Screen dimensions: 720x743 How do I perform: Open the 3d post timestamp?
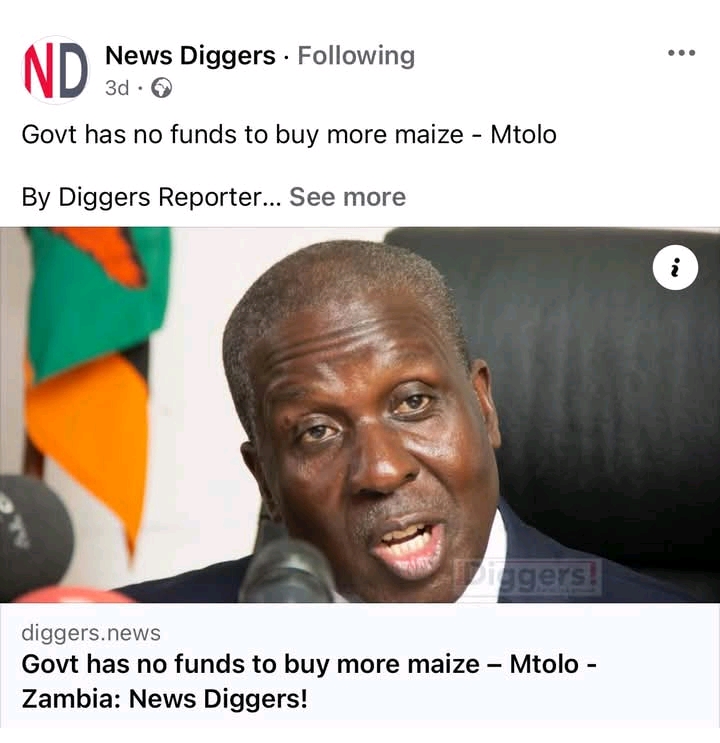[x=117, y=88]
